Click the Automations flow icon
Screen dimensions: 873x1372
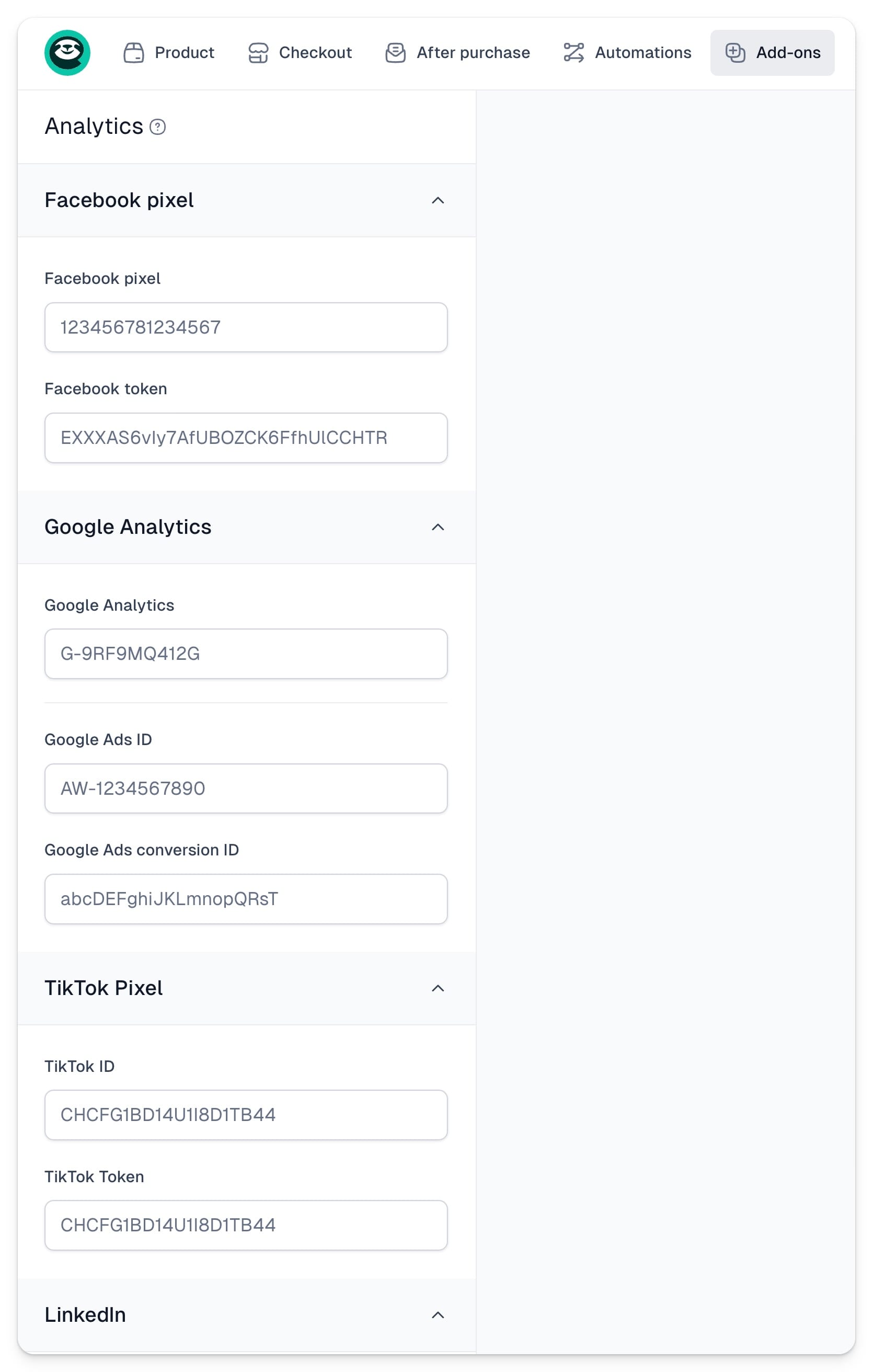(x=573, y=52)
